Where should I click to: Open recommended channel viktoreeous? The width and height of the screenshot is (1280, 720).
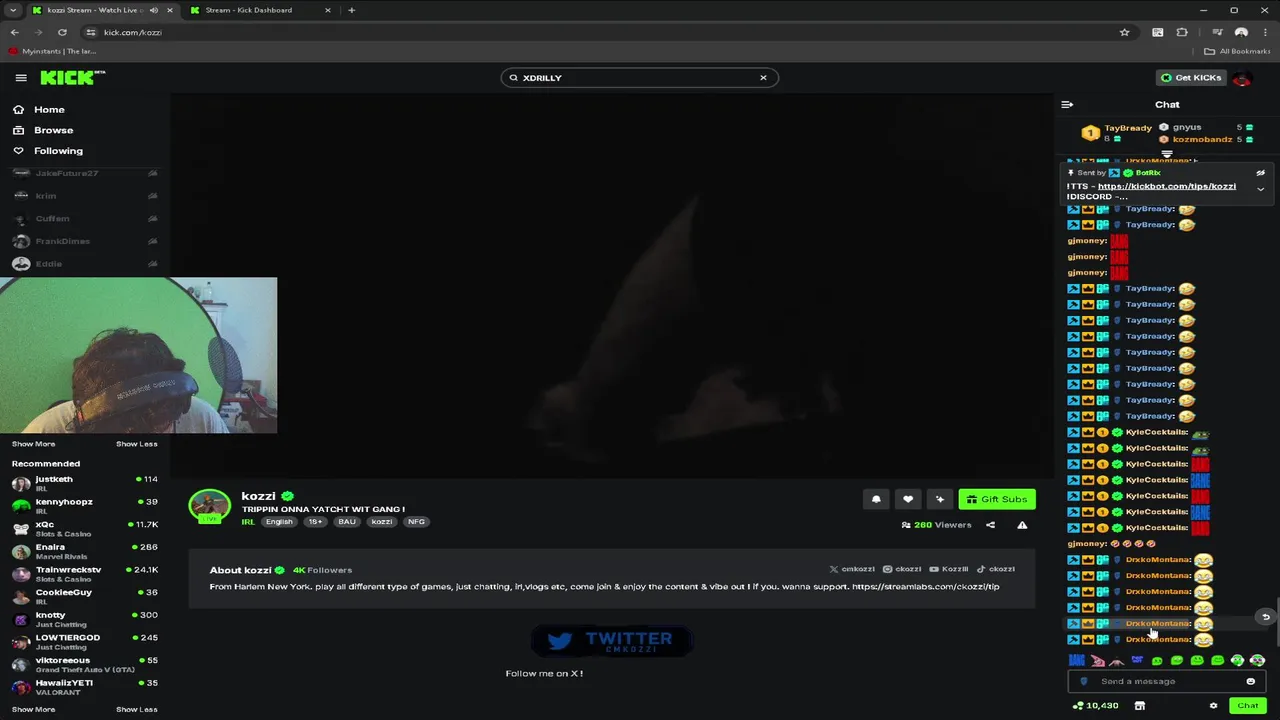84,664
